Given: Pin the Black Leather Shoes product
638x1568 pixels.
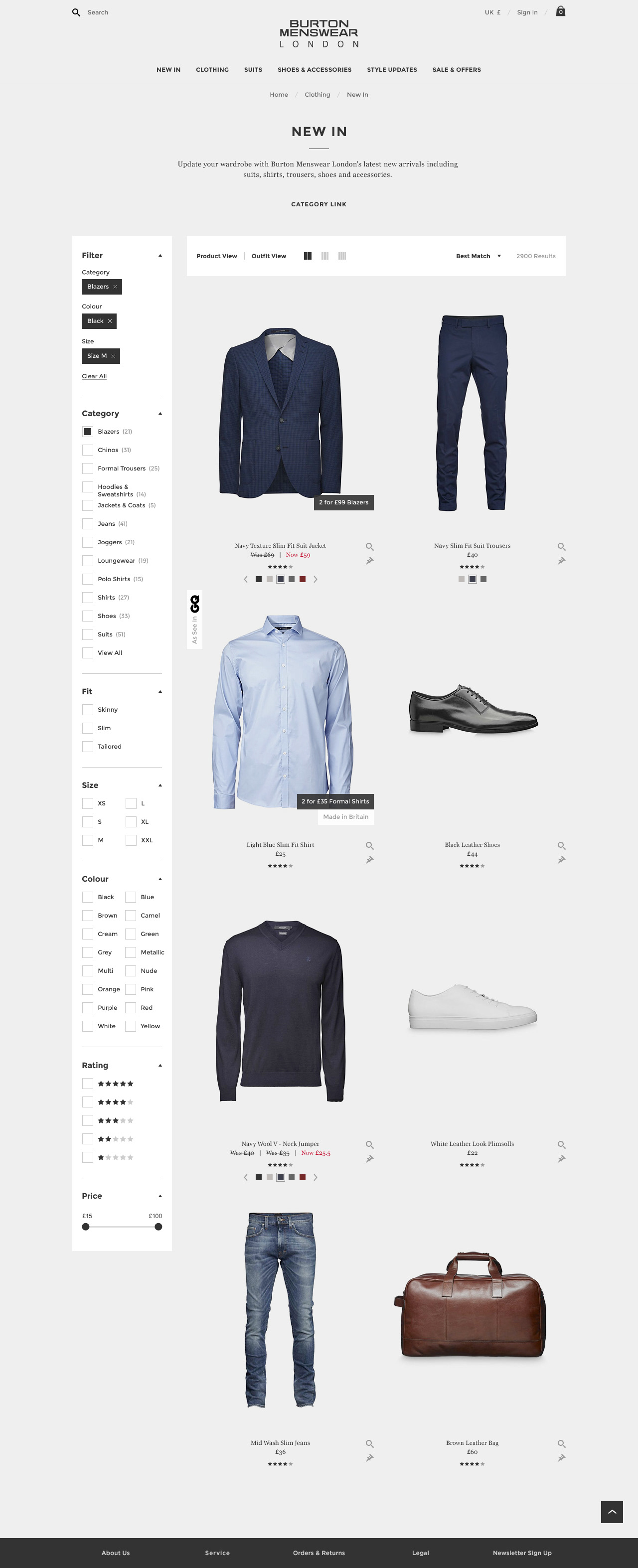Looking at the screenshot, I should [x=561, y=859].
